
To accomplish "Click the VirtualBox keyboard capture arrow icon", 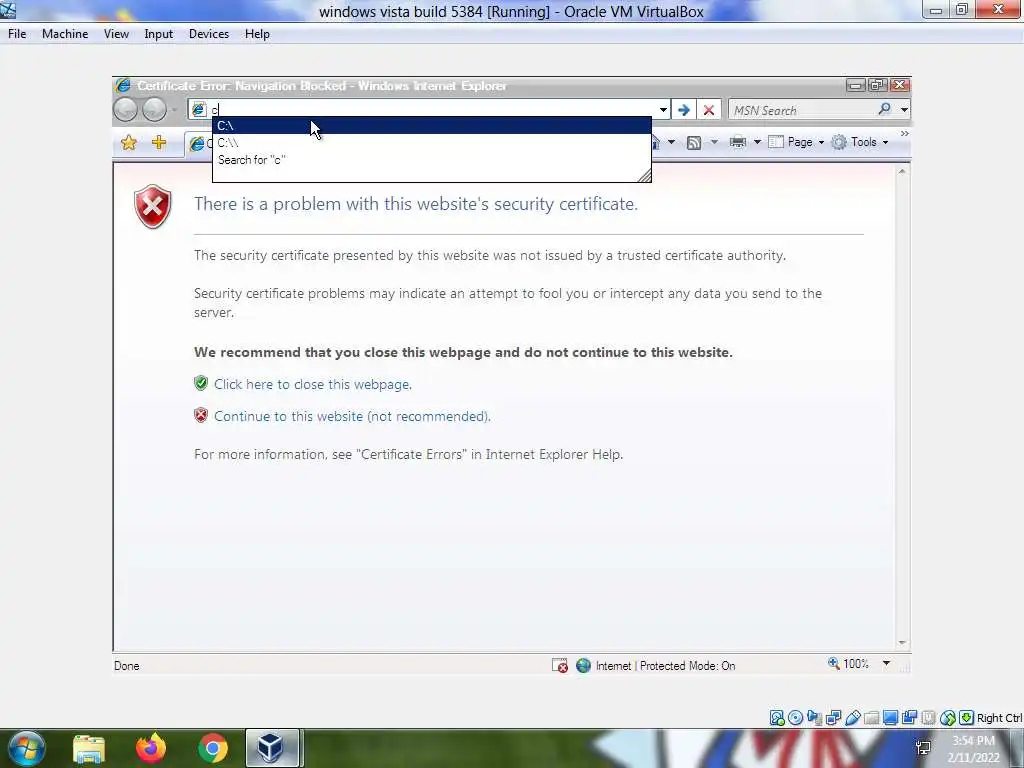I will pos(967,718).
